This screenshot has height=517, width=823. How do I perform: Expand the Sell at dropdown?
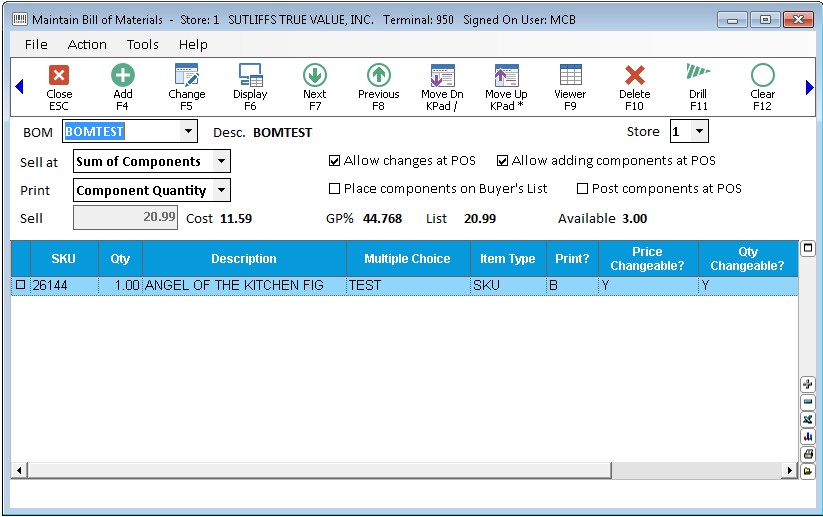click(221, 161)
